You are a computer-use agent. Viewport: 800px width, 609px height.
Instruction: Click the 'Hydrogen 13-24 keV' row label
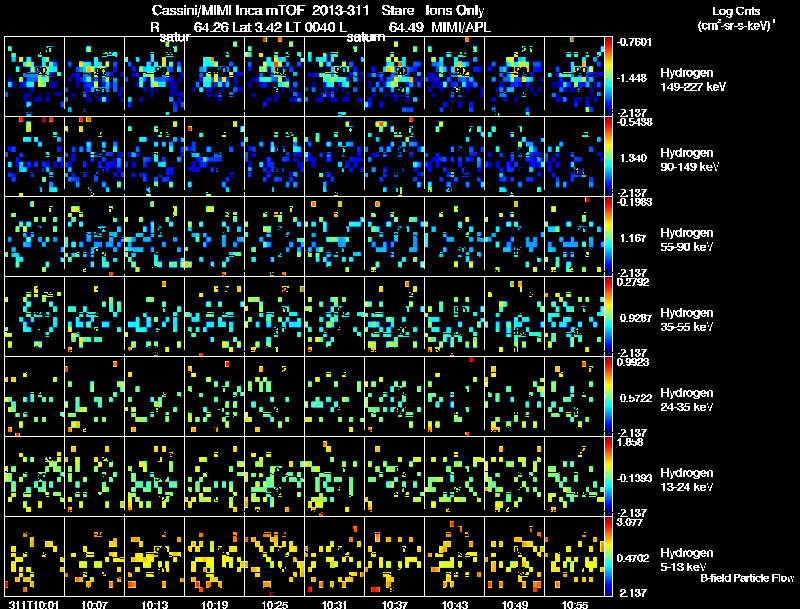pos(687,480)
